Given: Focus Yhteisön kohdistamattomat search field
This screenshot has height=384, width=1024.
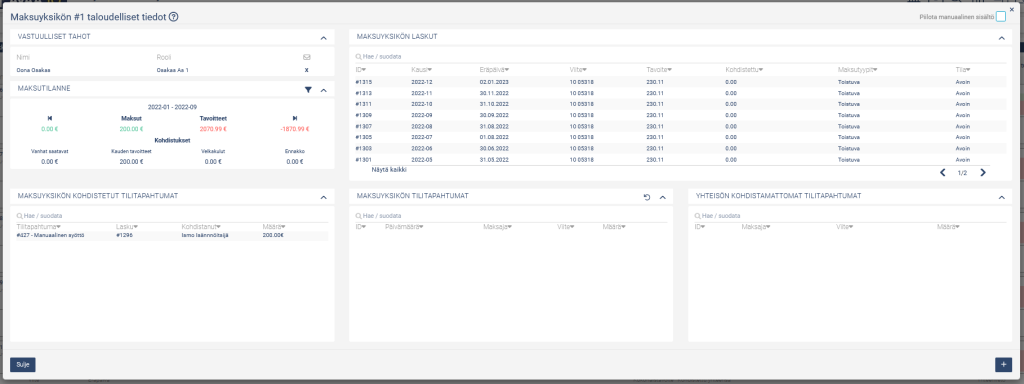Looking at the screenshot, I should pyautogui.click(x=850, y=216).
